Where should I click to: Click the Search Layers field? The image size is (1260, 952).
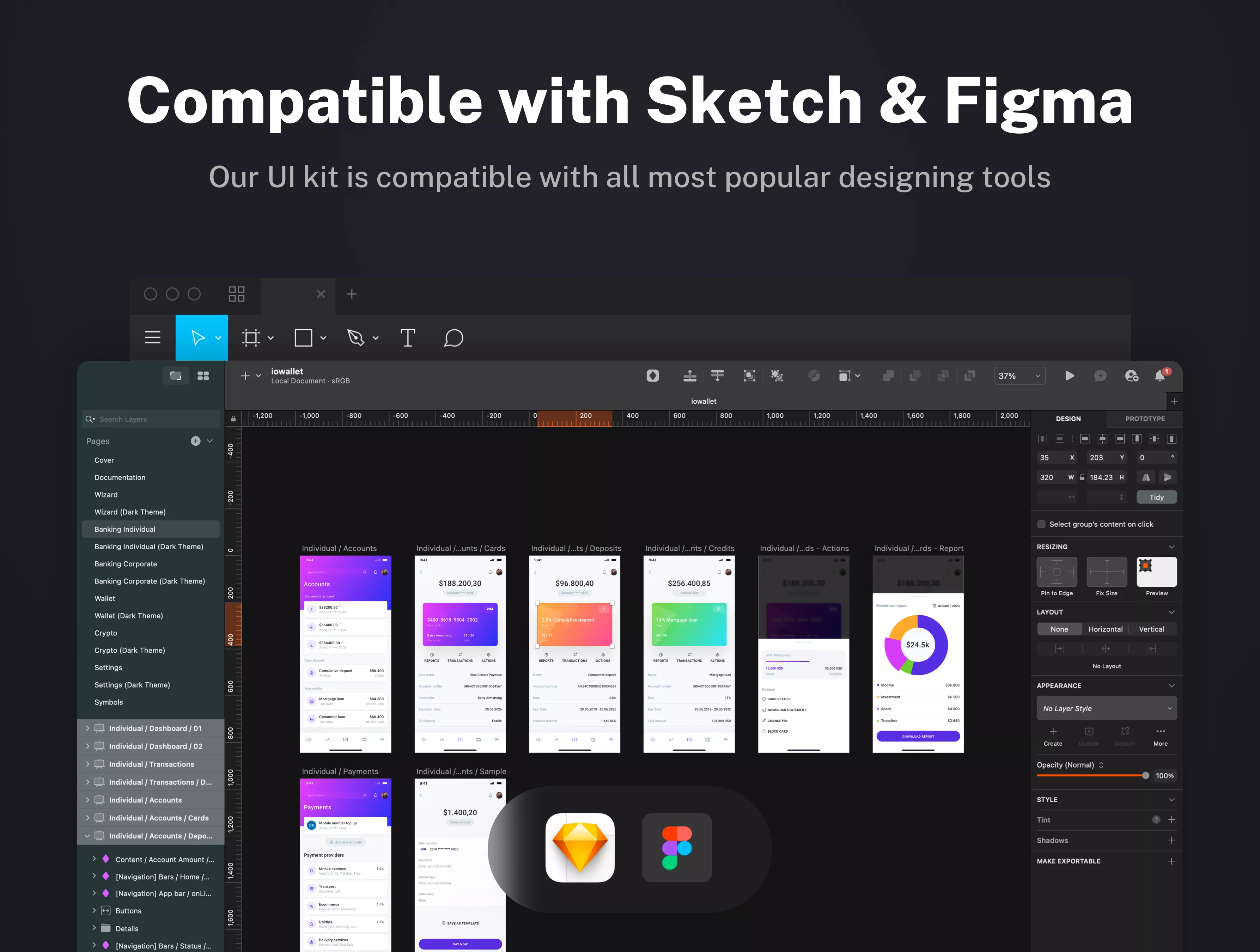(x=150, y=419)
